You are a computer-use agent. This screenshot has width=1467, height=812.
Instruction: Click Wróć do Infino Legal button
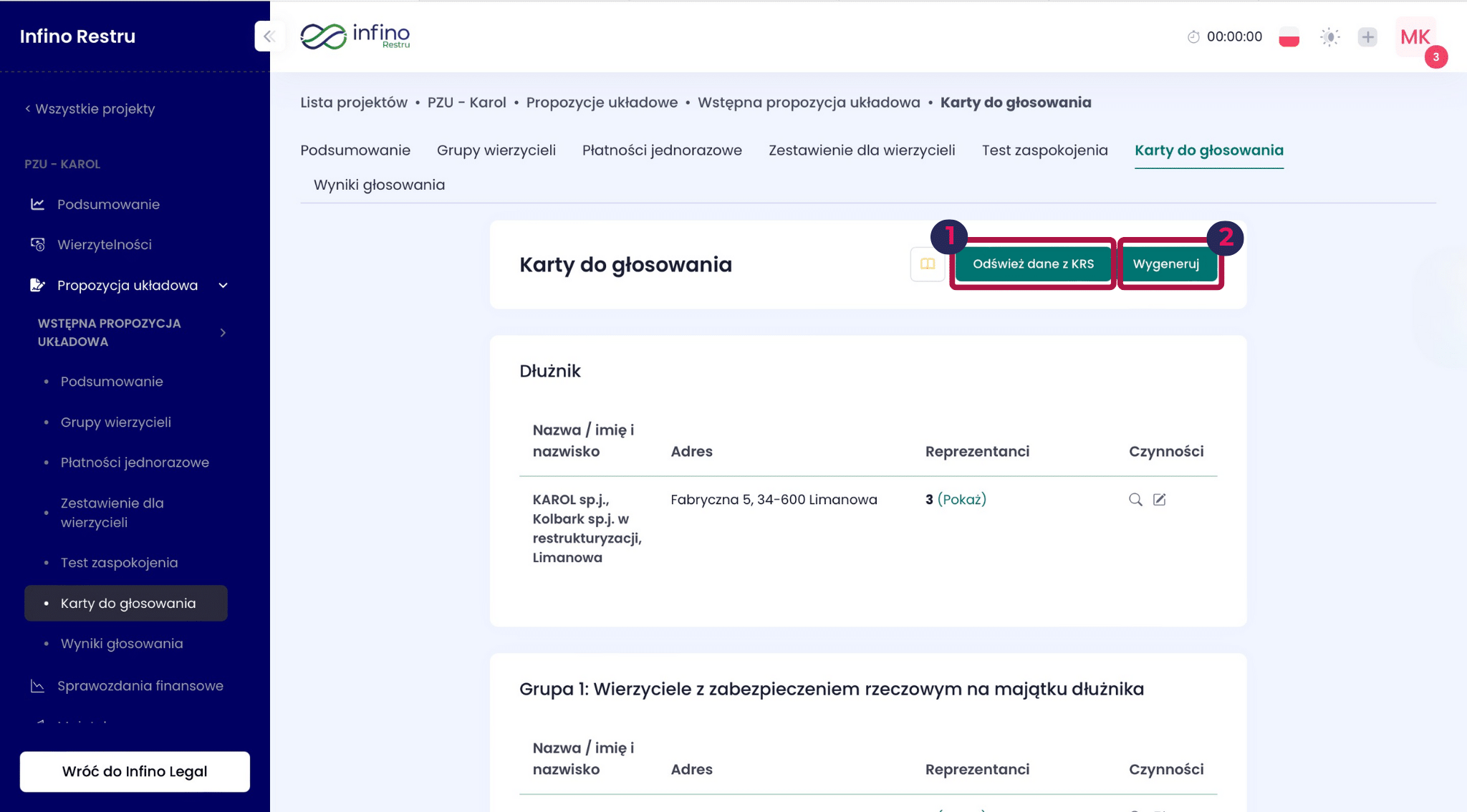tap(135, 771)
